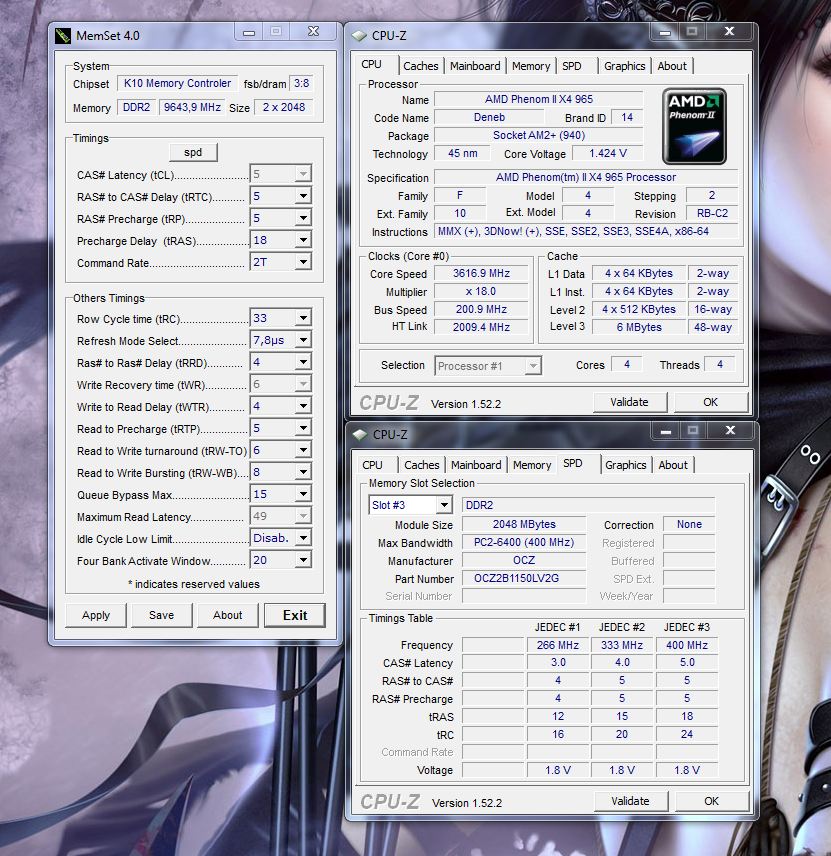The image size is (831, 856).
Task: Switch to About tab in upper CPU-Z
Action: coord(672,66)
